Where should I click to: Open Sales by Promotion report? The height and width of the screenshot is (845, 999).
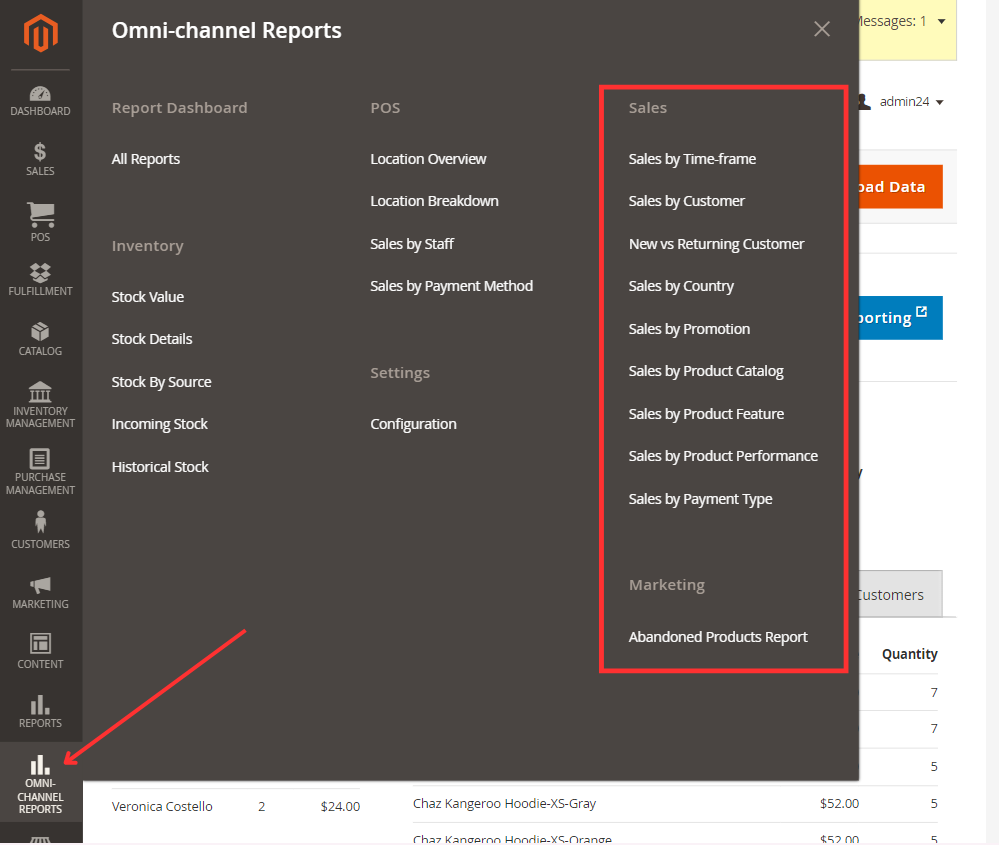pos(689,329)
